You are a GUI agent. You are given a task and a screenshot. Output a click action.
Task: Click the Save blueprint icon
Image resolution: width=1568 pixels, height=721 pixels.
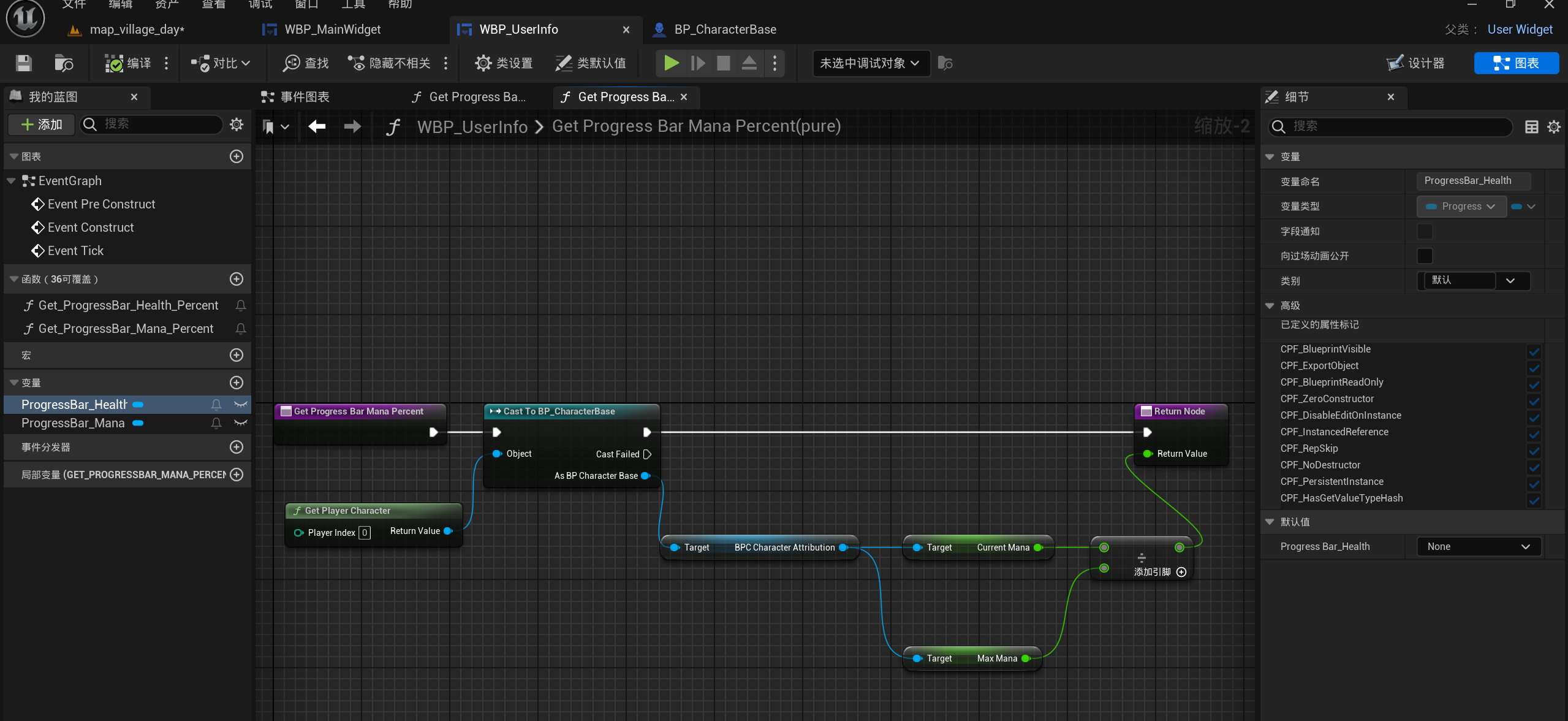pos(23,63)
